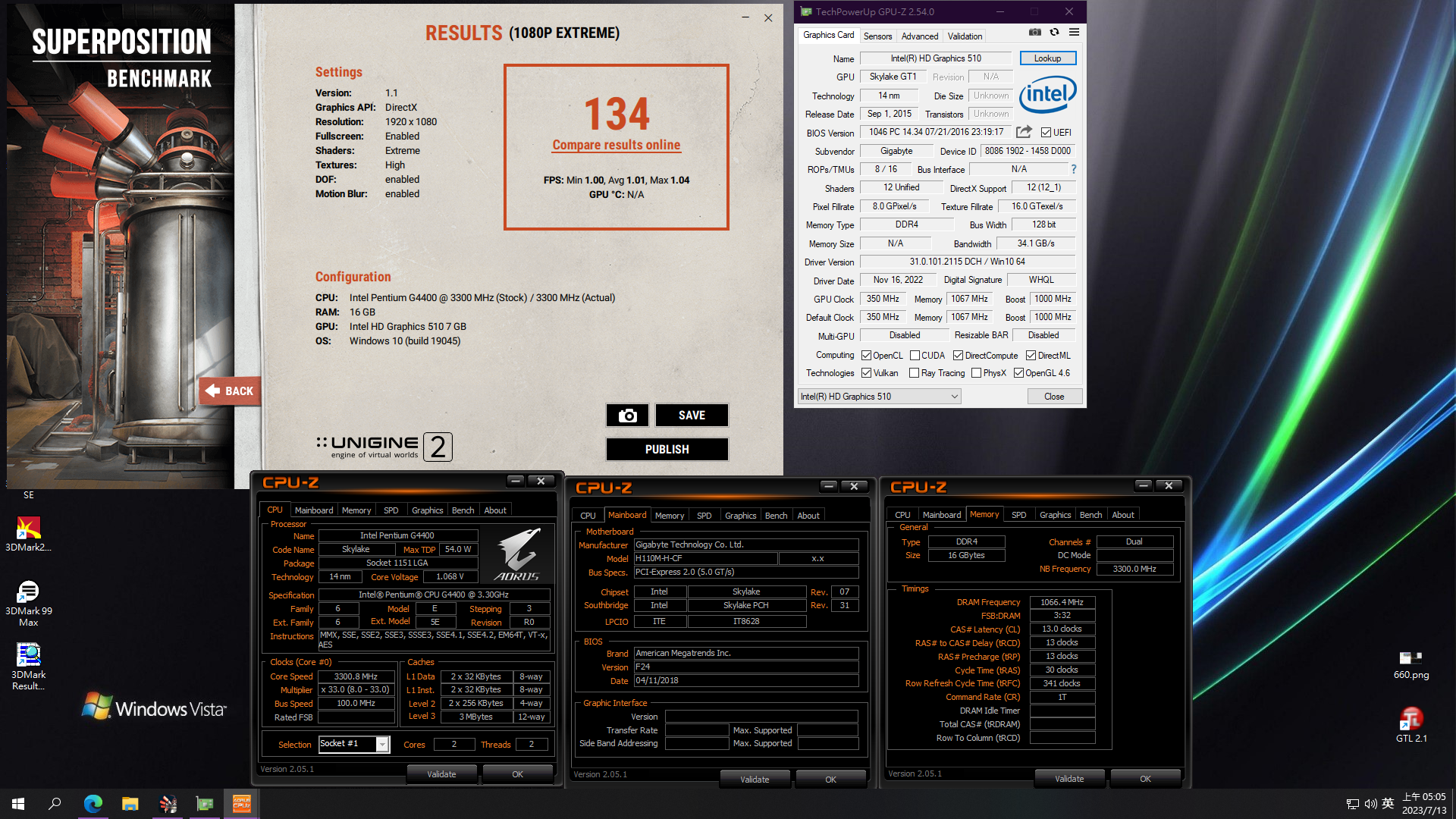Click the GPU-Z screenshot camera icon
1456x819 pixels.
pos(1034,32)
